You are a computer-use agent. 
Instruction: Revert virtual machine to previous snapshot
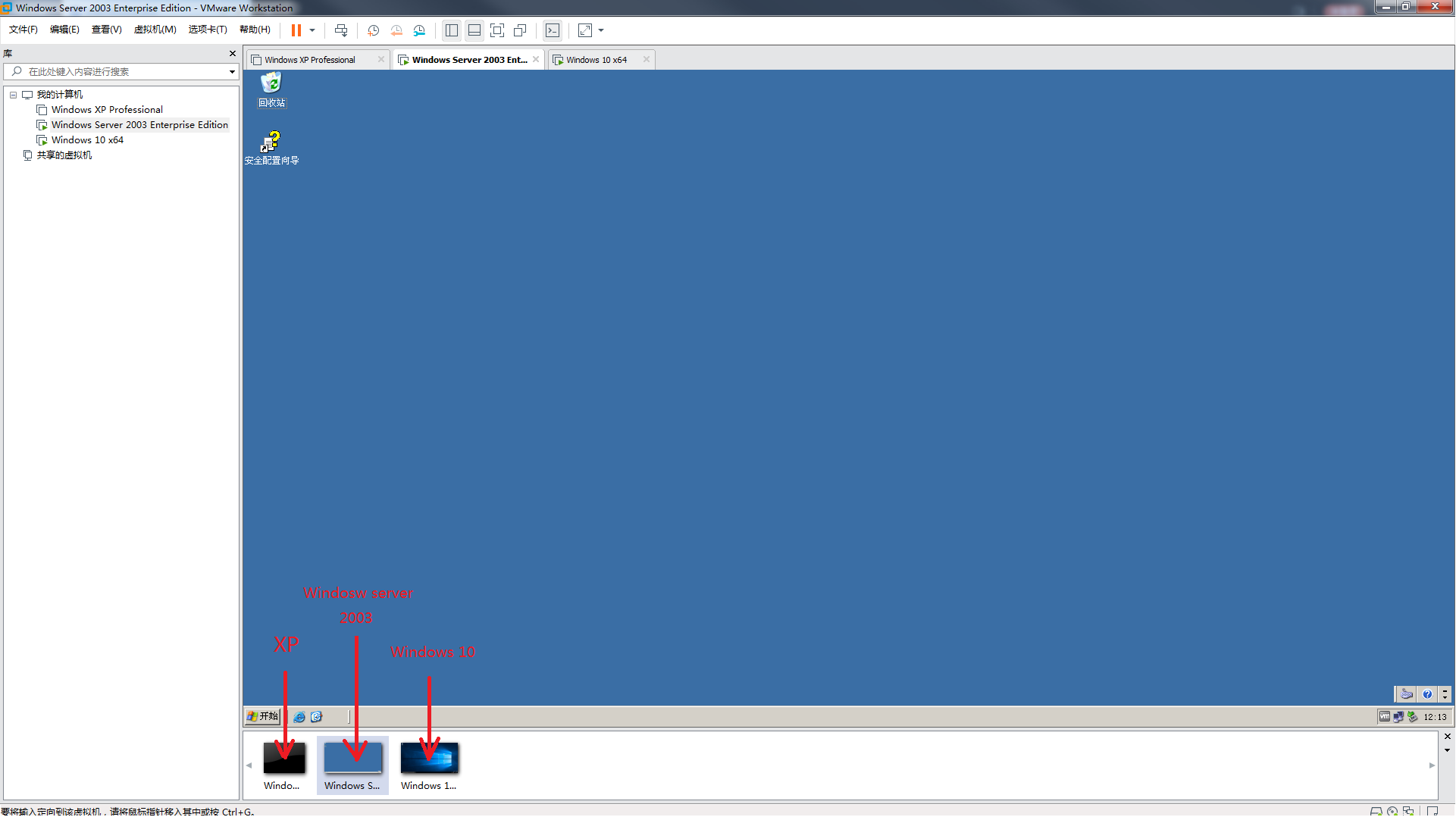pos(396,30)
